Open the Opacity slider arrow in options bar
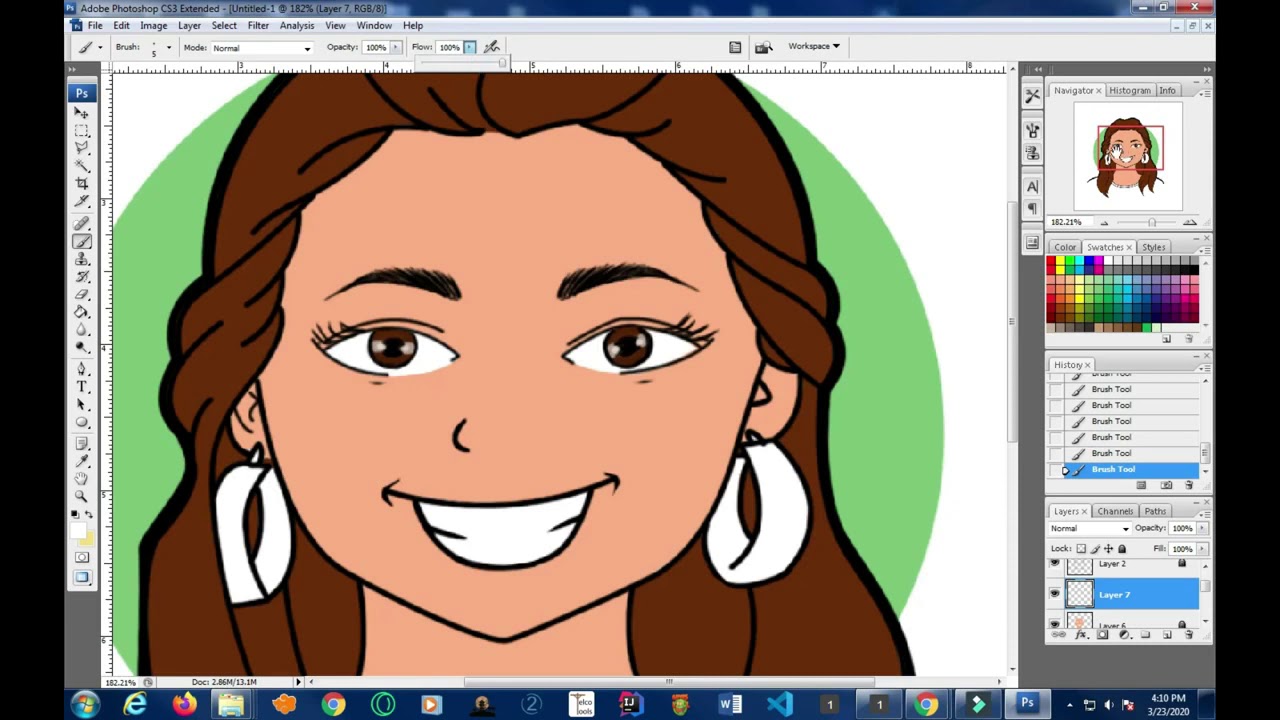This screenshot has width=1280, height=720. click(395, 47)
